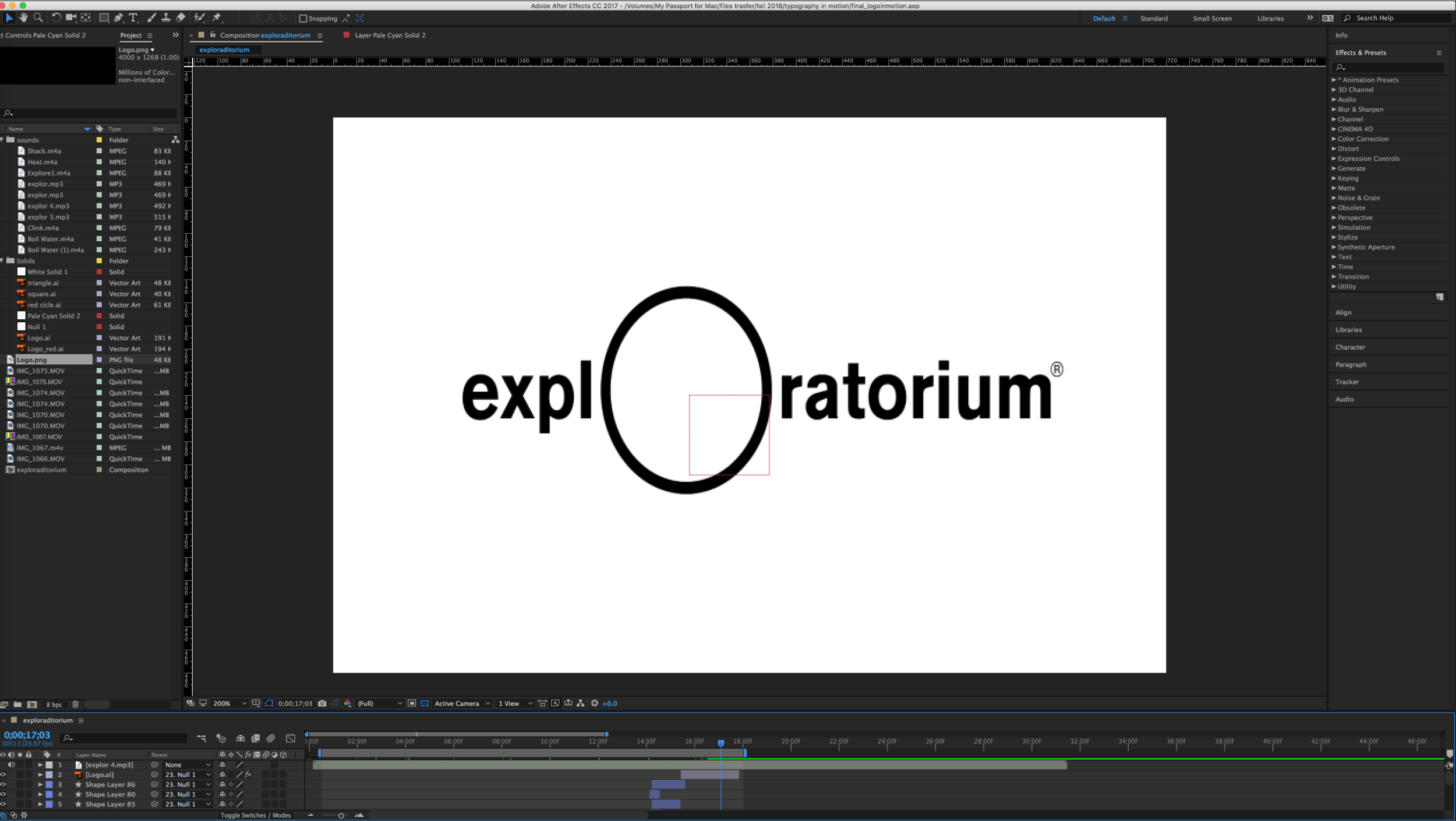Screen dimensions: 1456x821
Task: Switch to the Standard workspace
Action: 1154,19
